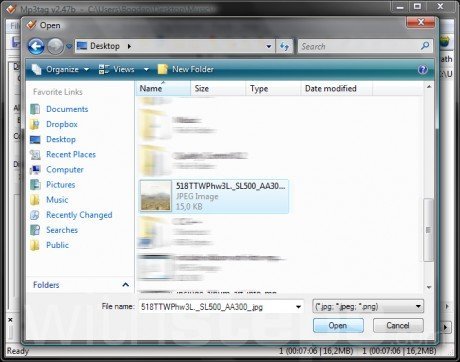Click the Public folder icon
This screenshot has height=362, width=460.
pos(35,245)
